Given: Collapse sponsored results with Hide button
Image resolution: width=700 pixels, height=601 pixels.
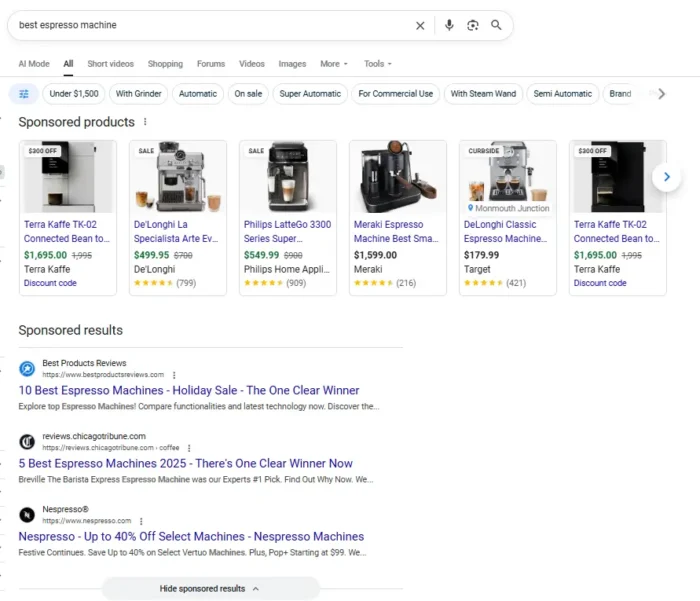Looking at the screenshot, I should click(x=210, y=589).
